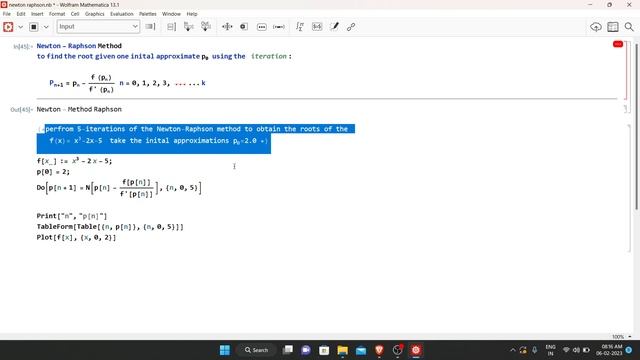Click the Plot[f[x], {x, 0, 2}] line
The width and height of the screenshot is (640, 360).
(x=76, y=237)
